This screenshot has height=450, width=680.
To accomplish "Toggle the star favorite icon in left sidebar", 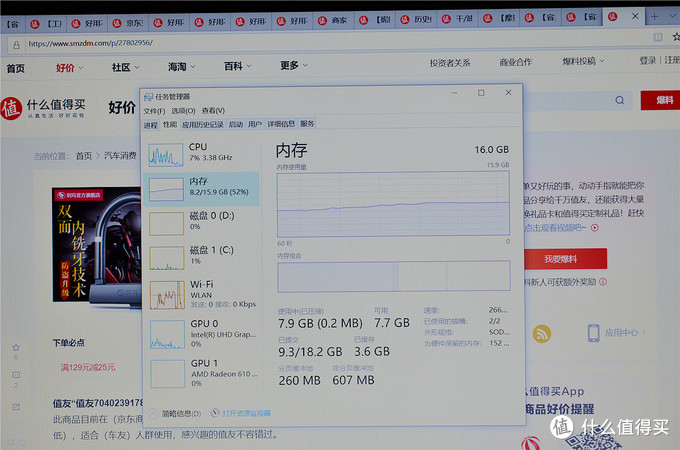I will tap(16, 348).
